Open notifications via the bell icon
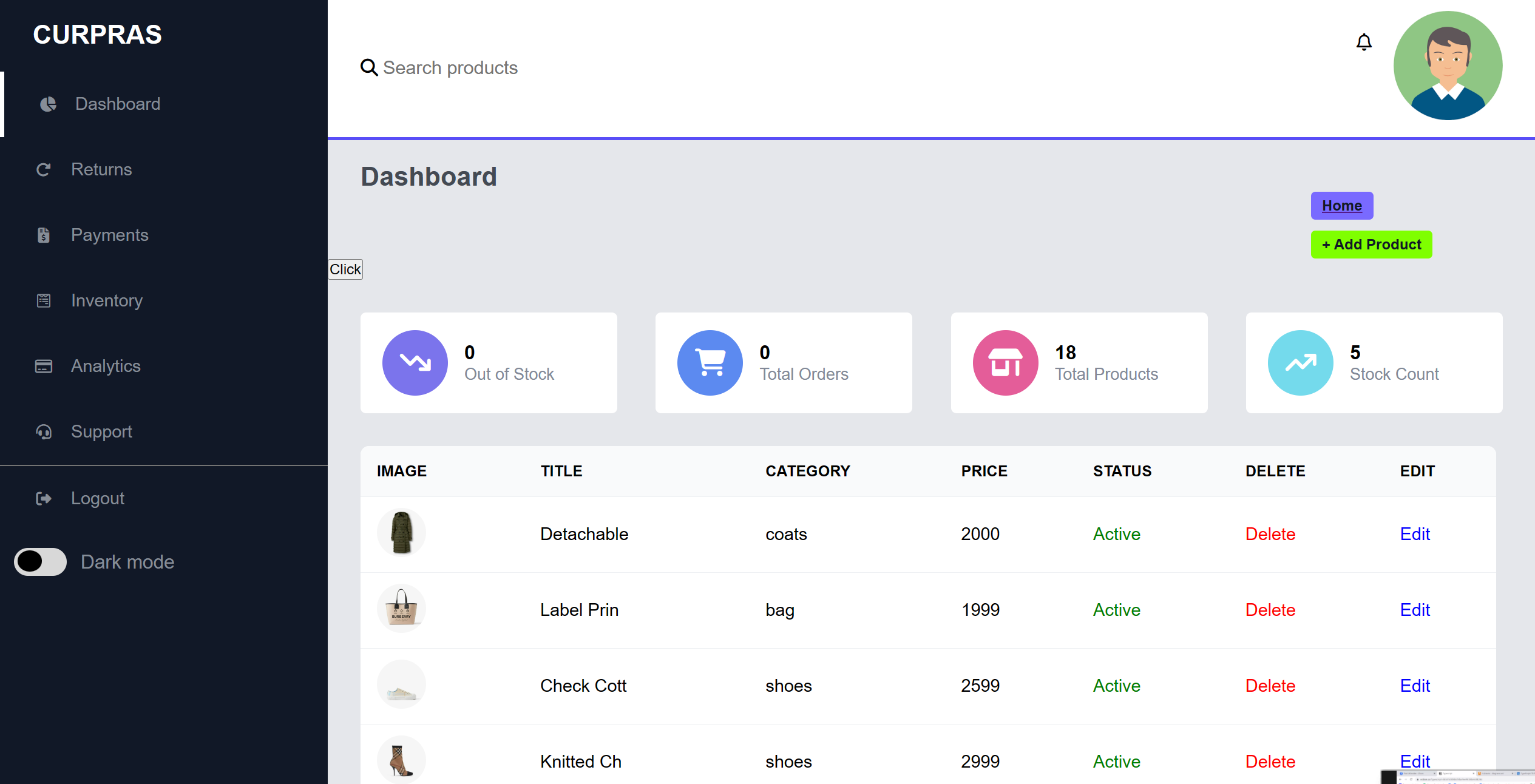 [1364, 42]
